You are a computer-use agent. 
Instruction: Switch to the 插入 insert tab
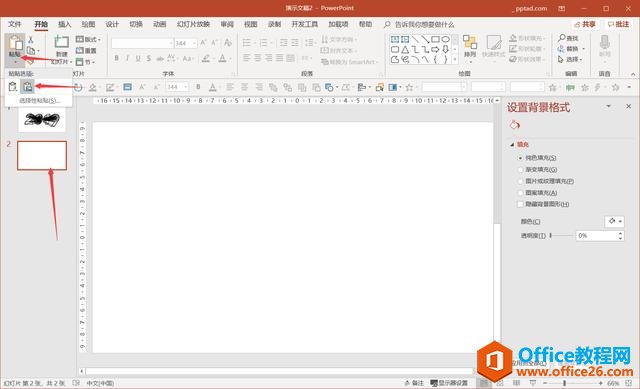click(x=64, y=24)
